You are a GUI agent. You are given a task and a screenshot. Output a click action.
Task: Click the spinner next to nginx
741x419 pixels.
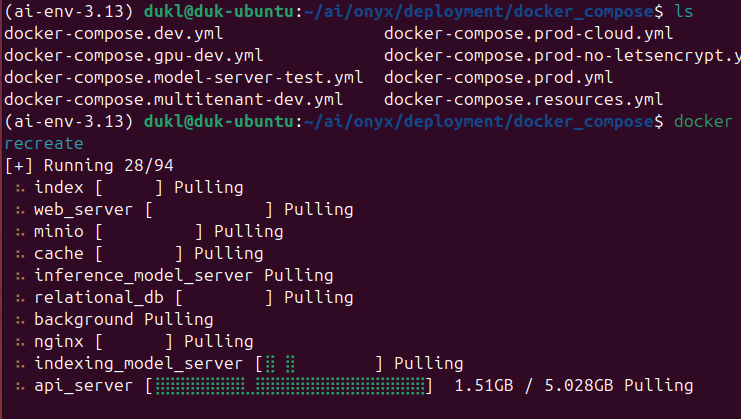coord(20,341)
